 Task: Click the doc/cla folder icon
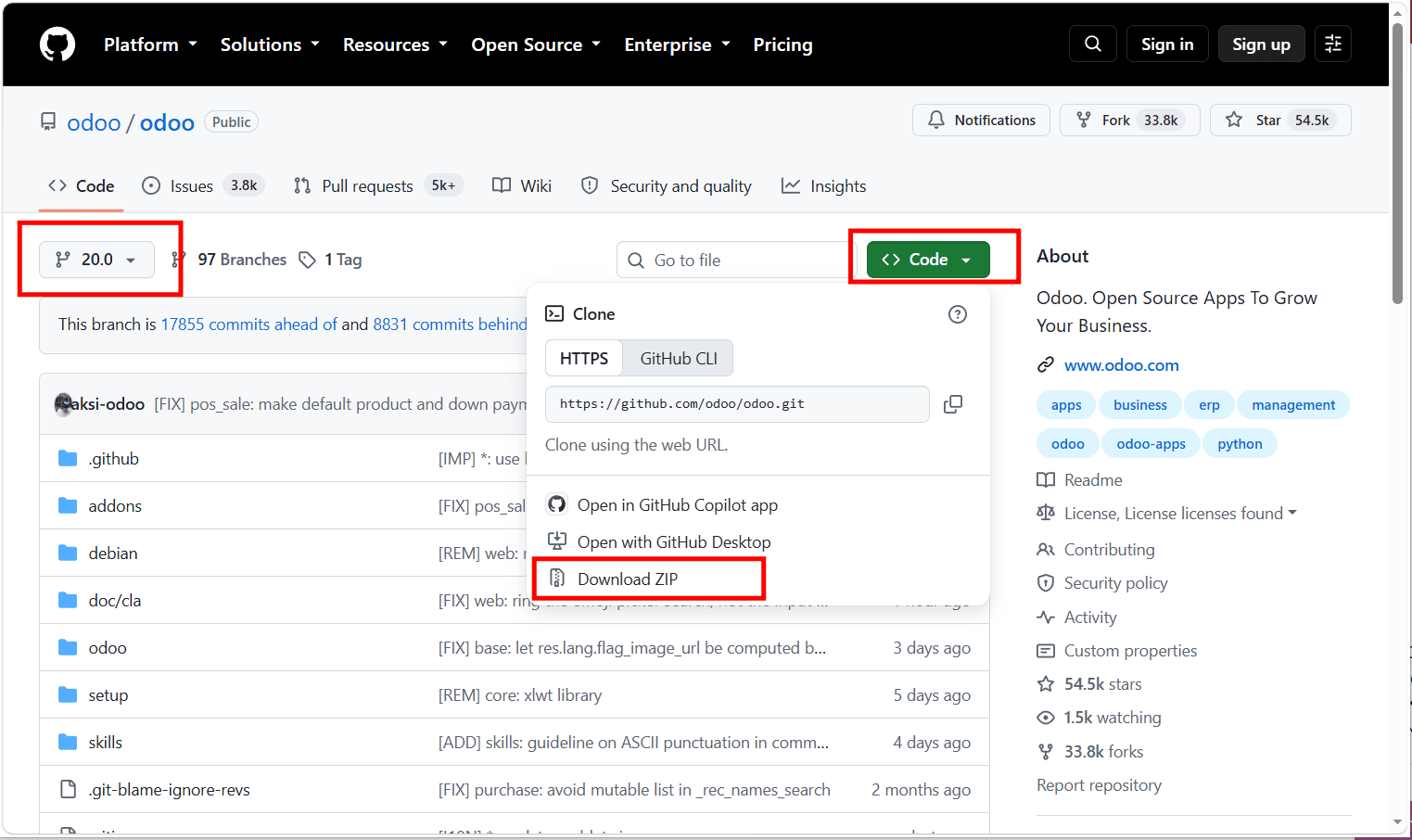pyautogui.click(x=68, y=600)
